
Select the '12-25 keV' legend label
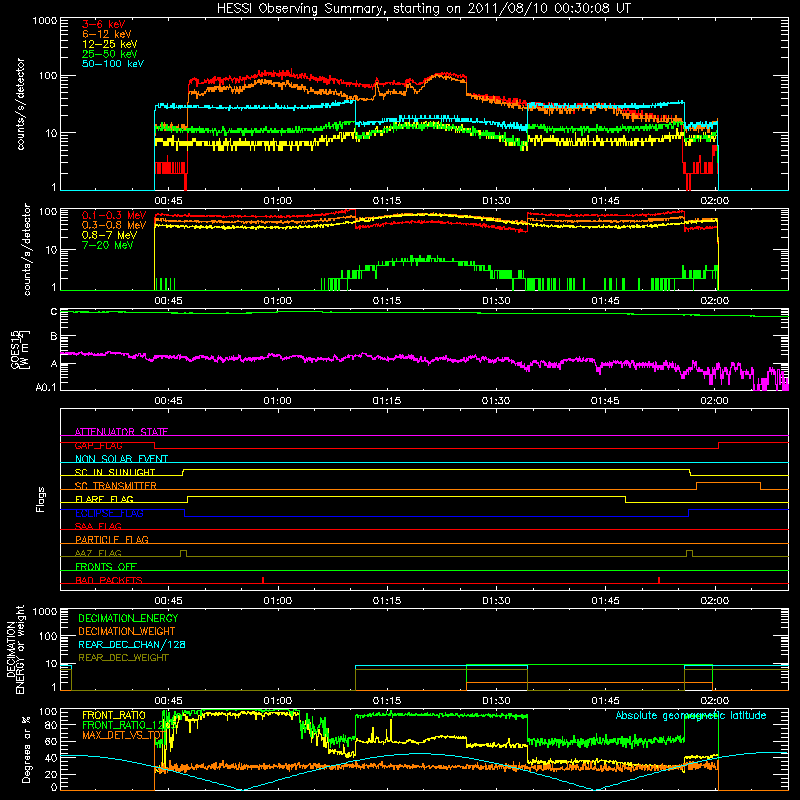[x=110, y=44]
